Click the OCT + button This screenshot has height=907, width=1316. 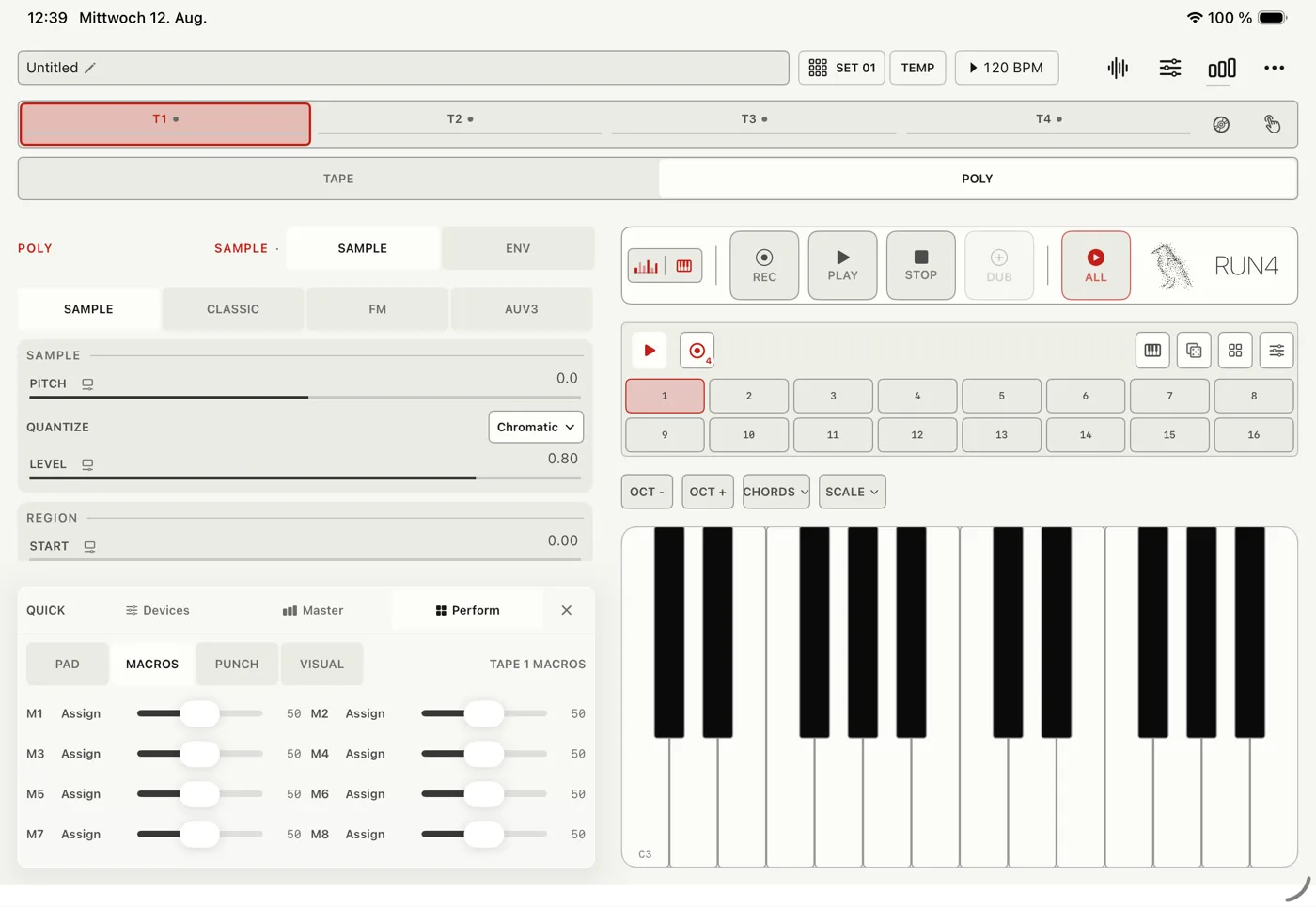(708, 492)
